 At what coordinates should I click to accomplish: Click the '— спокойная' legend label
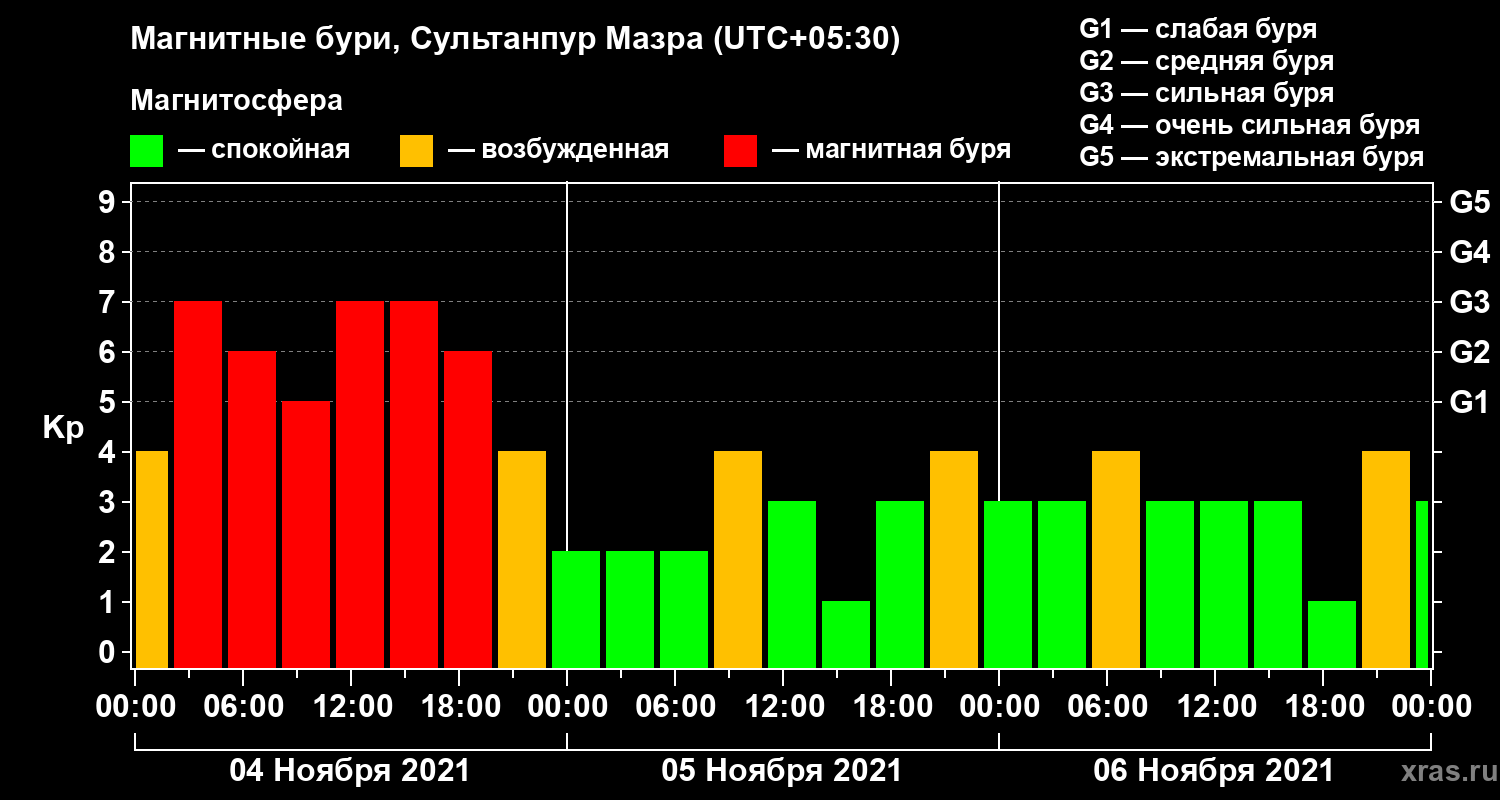[264, 150]
